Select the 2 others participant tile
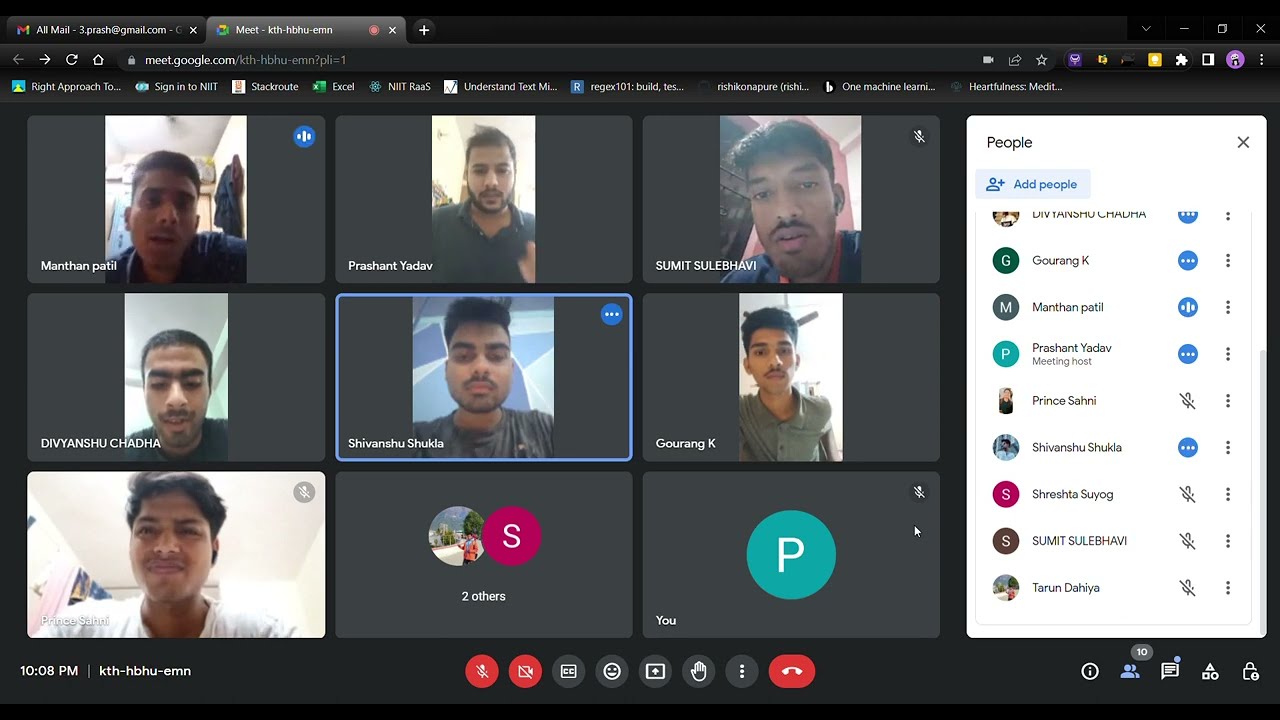Viewport: 1280px width, 720px height. 484,555
